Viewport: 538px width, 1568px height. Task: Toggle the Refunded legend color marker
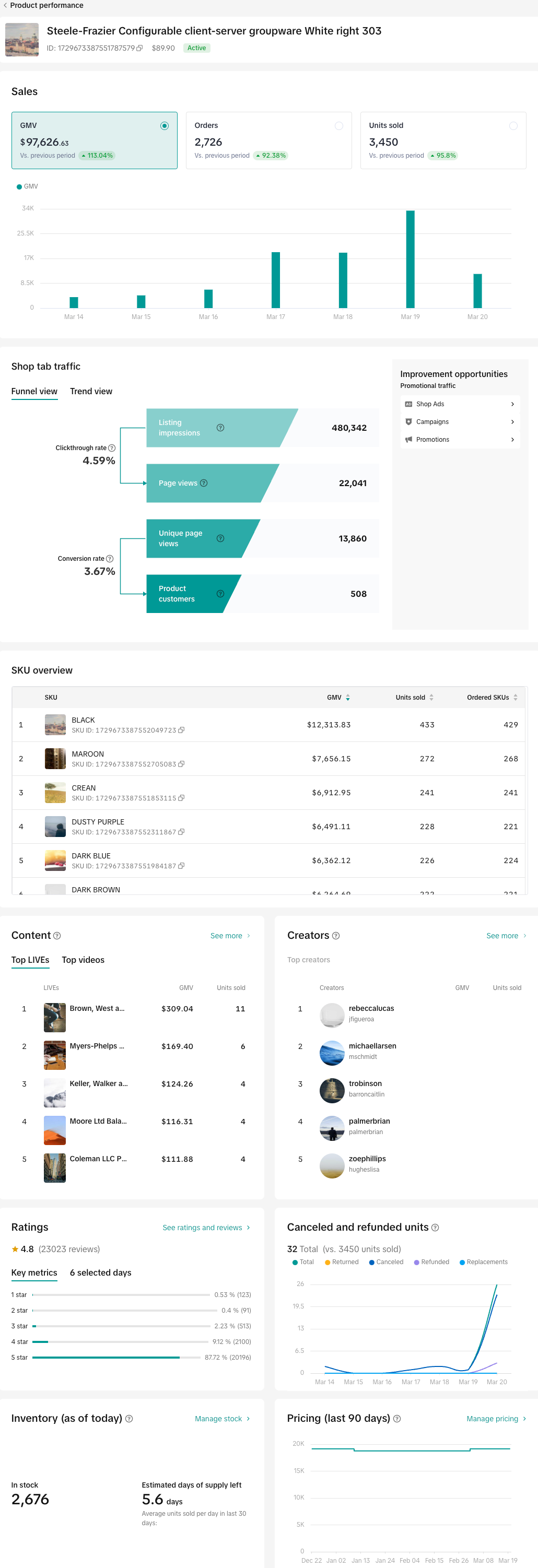[416, 1263]
